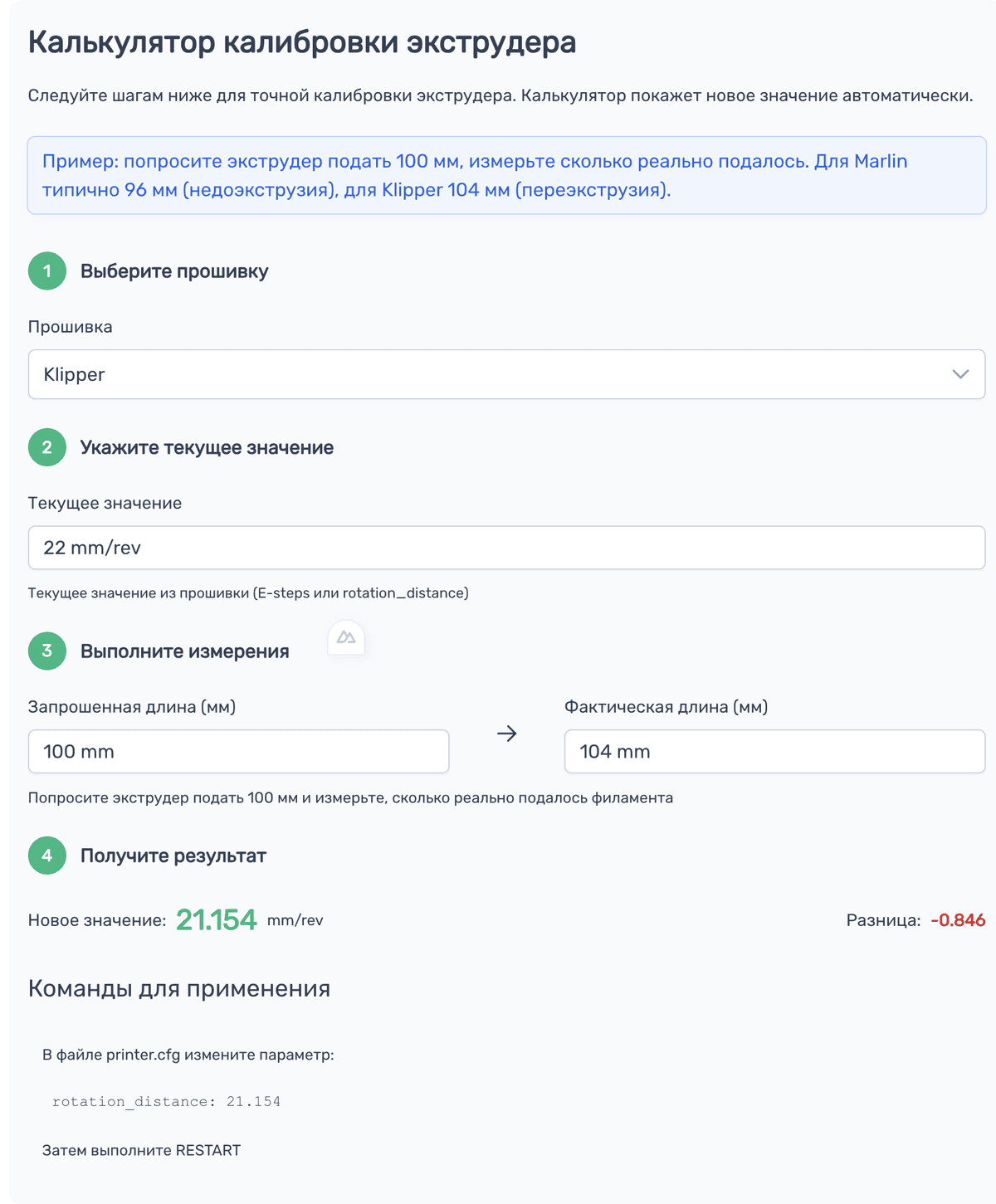Click the Выберите прошивку section title

tap(173, 271)
